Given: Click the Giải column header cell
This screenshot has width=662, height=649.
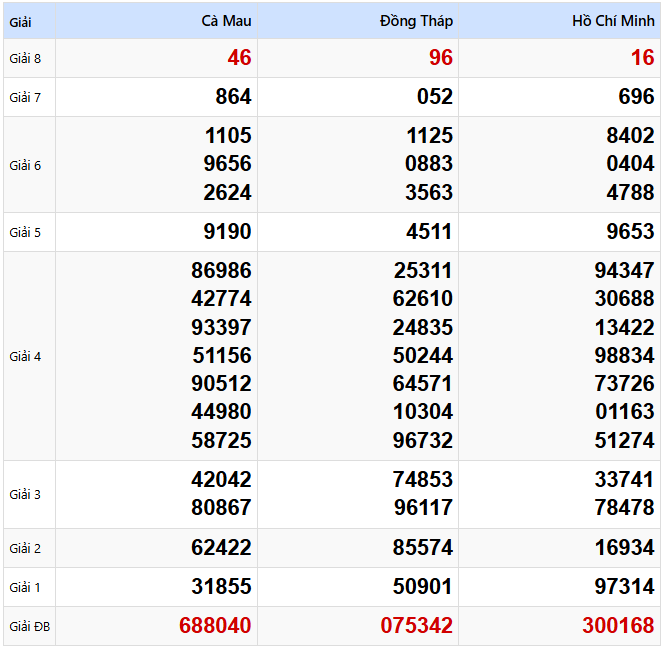Looking at the screenshot, I should click(x=21, y=21).
